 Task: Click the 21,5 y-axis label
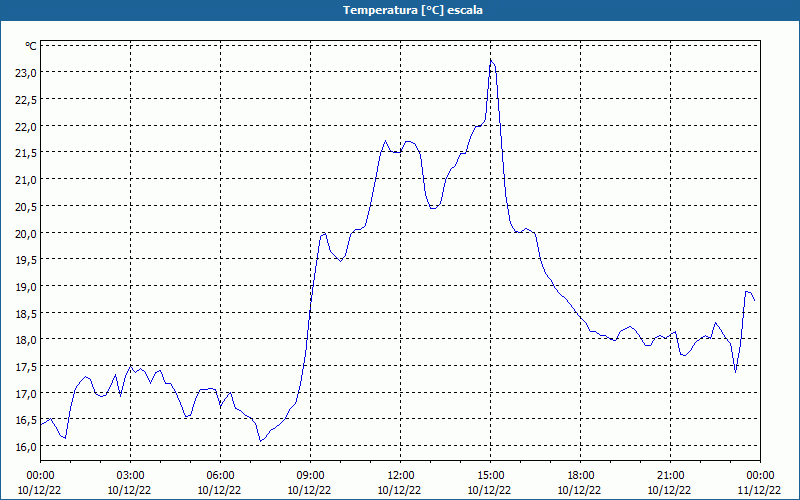[x=26, y=153]
